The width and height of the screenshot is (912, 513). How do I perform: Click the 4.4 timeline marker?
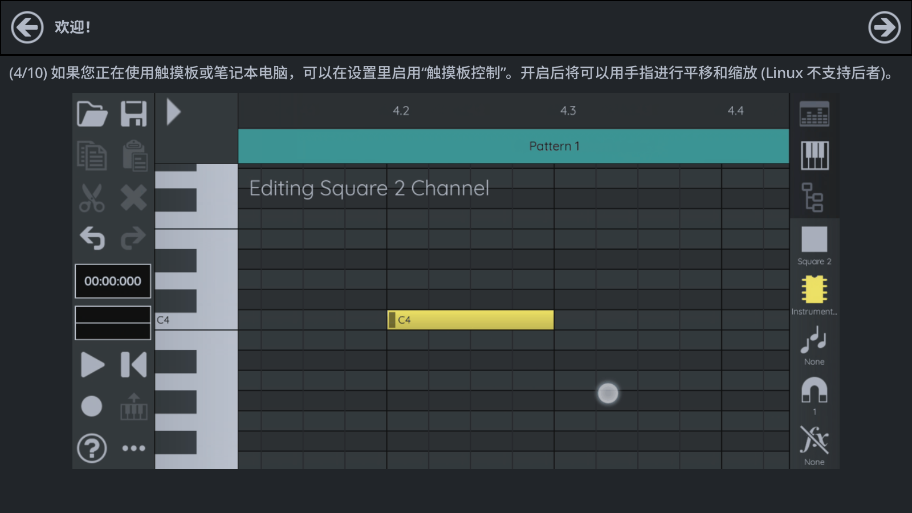[x=736, y=111]
